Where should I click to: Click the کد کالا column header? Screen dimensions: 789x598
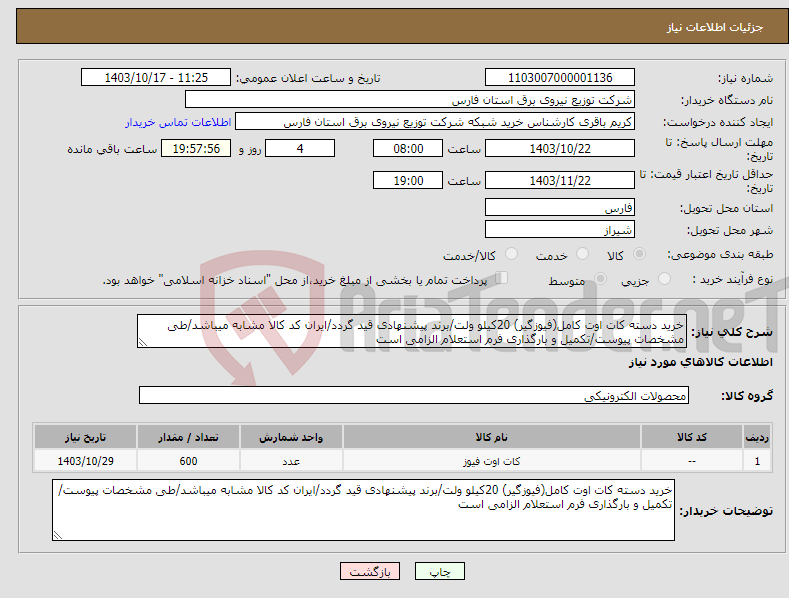692,437
